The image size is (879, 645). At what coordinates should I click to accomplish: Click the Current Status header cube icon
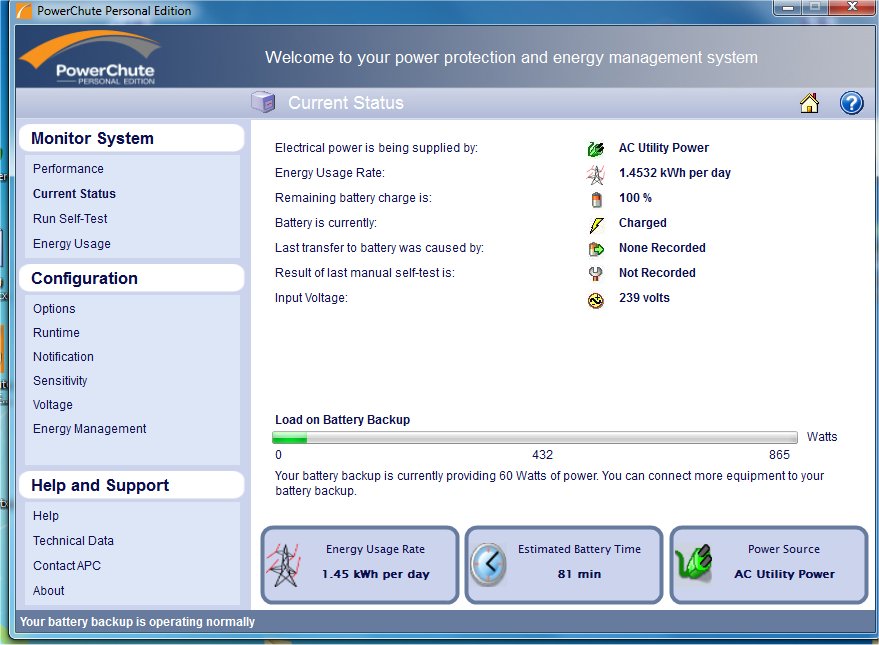263,103
